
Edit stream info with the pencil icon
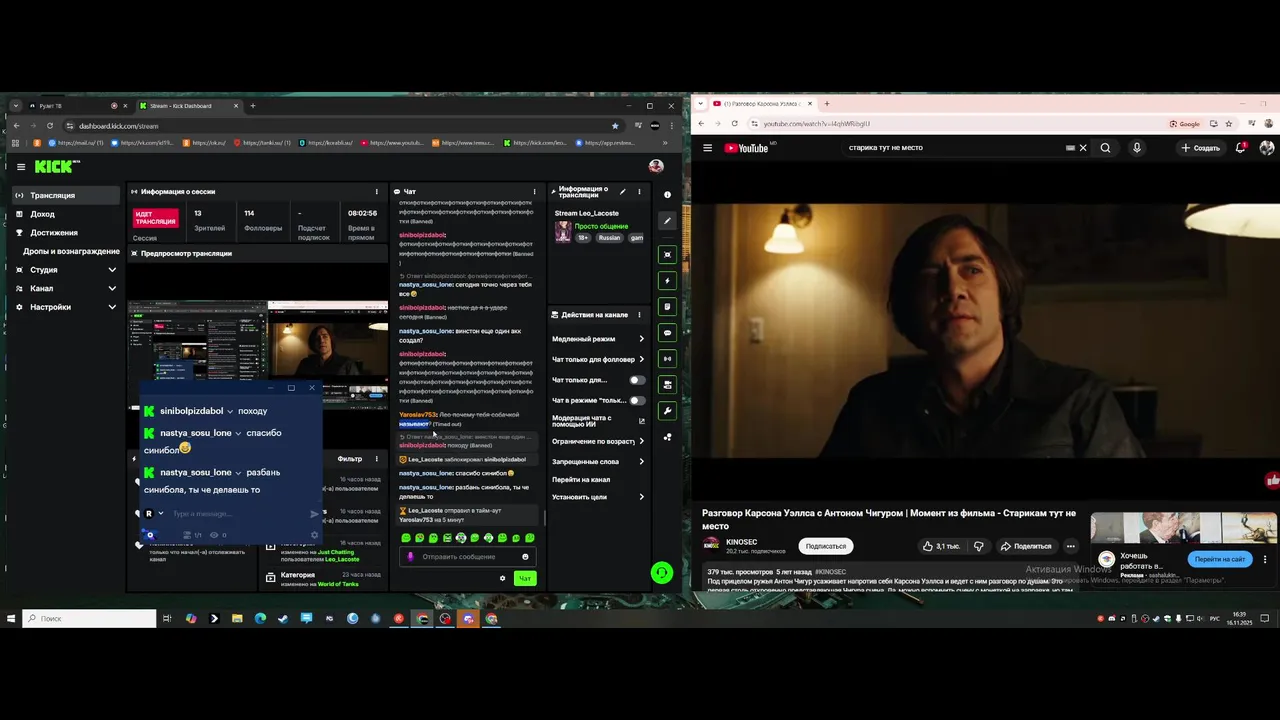pyautogui.click(x=622, y=191)
